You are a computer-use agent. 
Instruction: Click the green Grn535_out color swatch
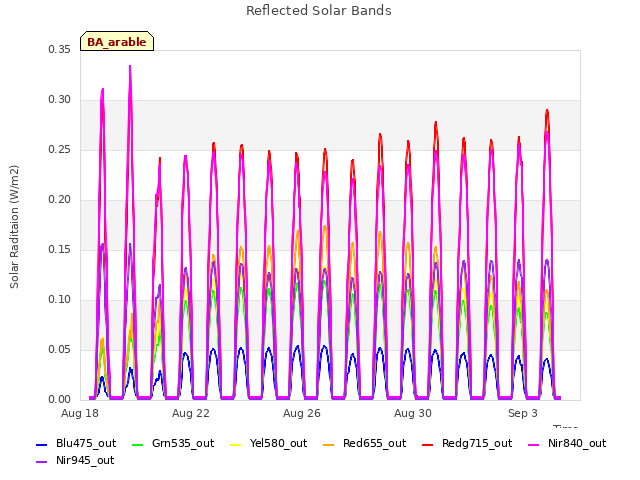(x=138, y=444)
